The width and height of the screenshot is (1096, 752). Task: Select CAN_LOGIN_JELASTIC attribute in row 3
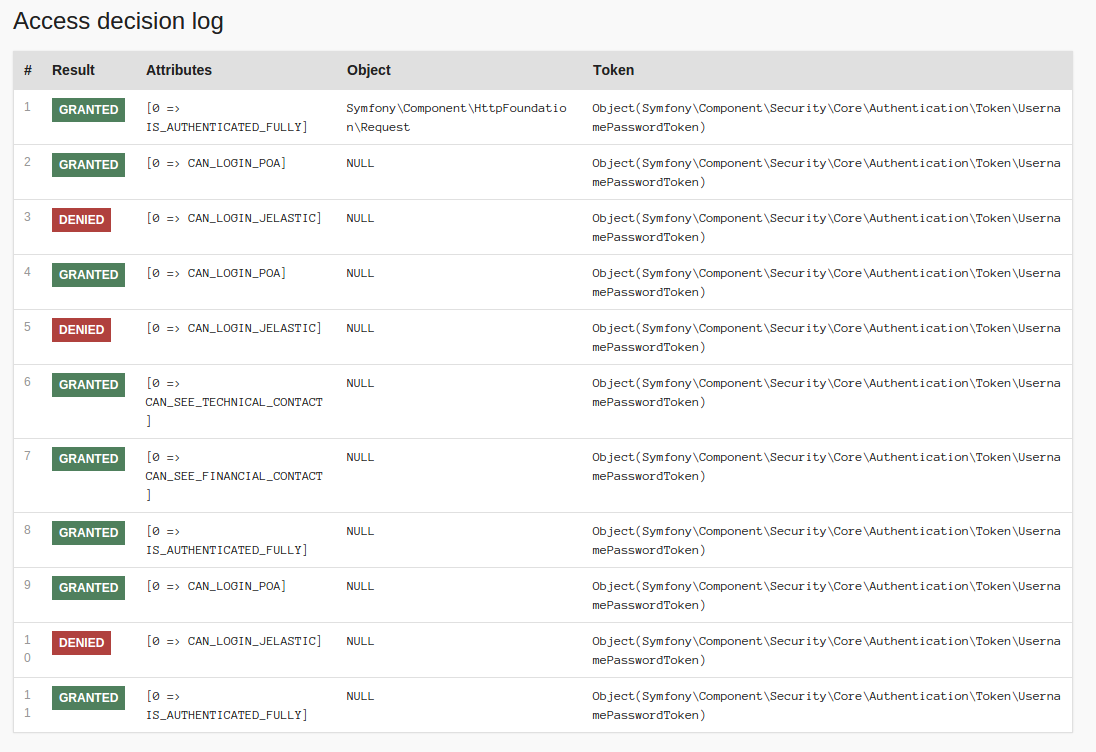[233, 219]
